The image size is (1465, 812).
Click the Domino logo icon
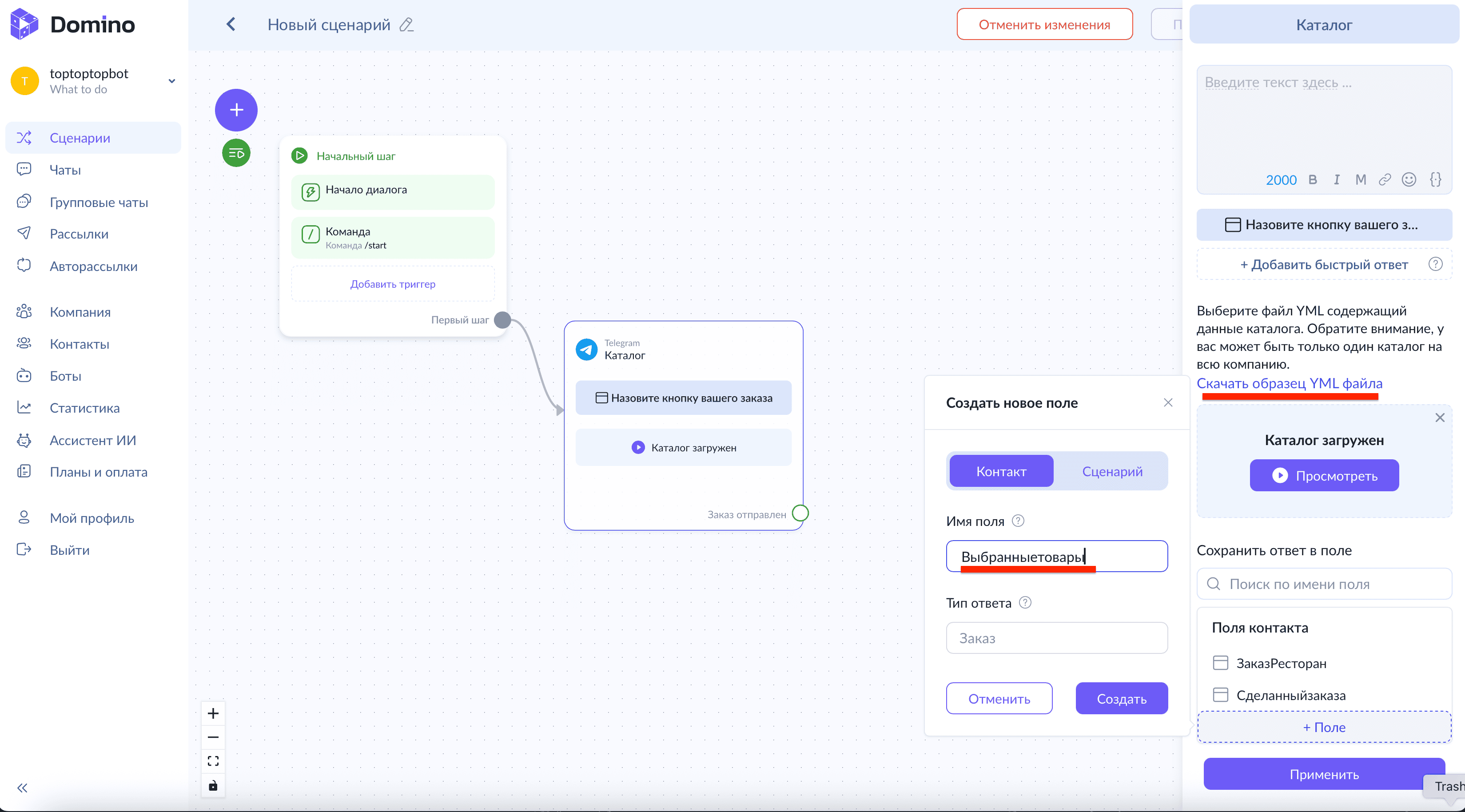tap(24, 24)
